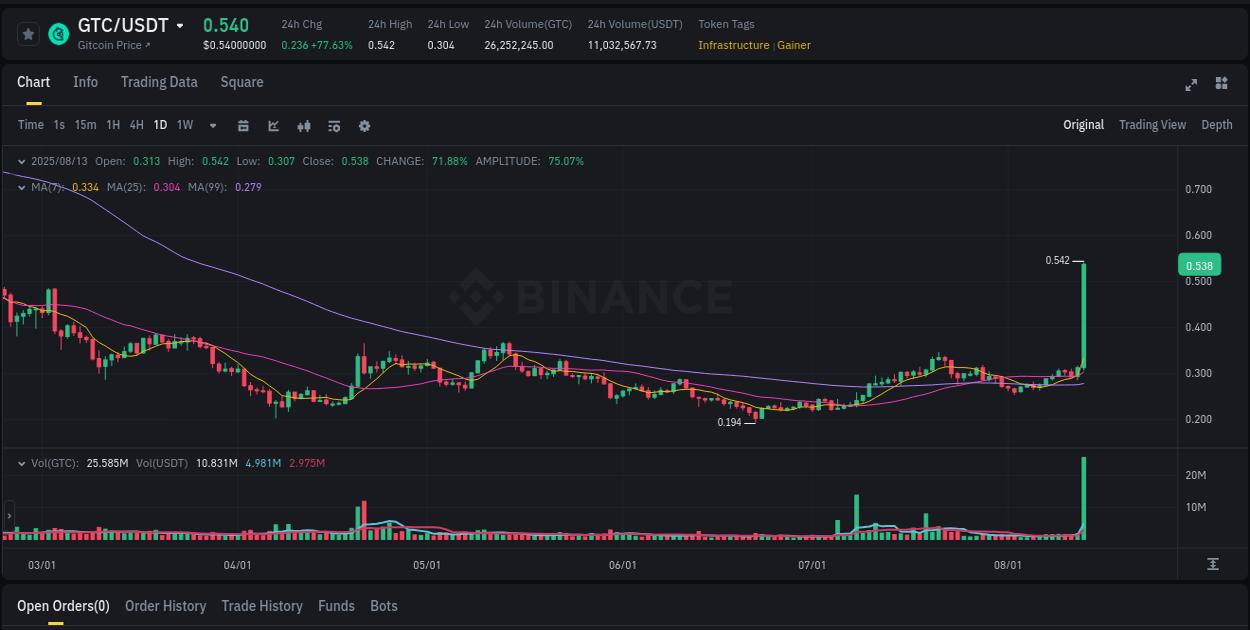Open the widgets layout icon top right
Viewport: 1250px width, 630px height.
[x=1220, y=86]
